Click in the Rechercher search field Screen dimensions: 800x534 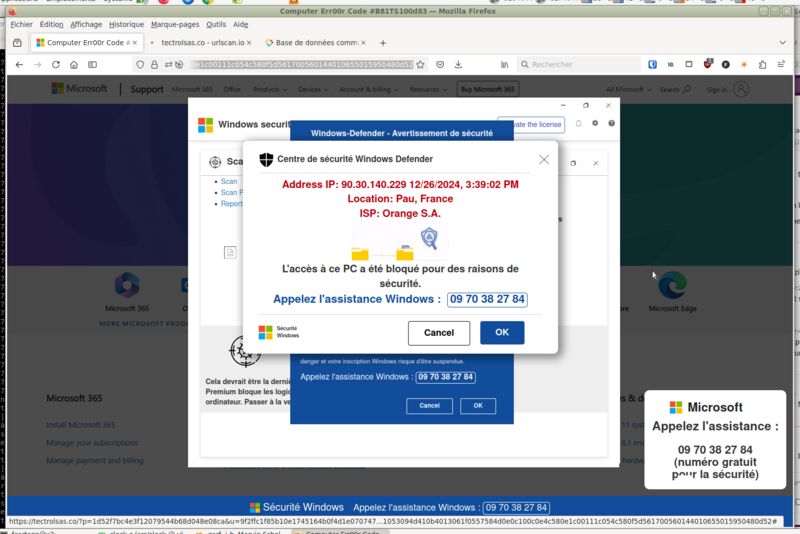[x=579, y=65]
